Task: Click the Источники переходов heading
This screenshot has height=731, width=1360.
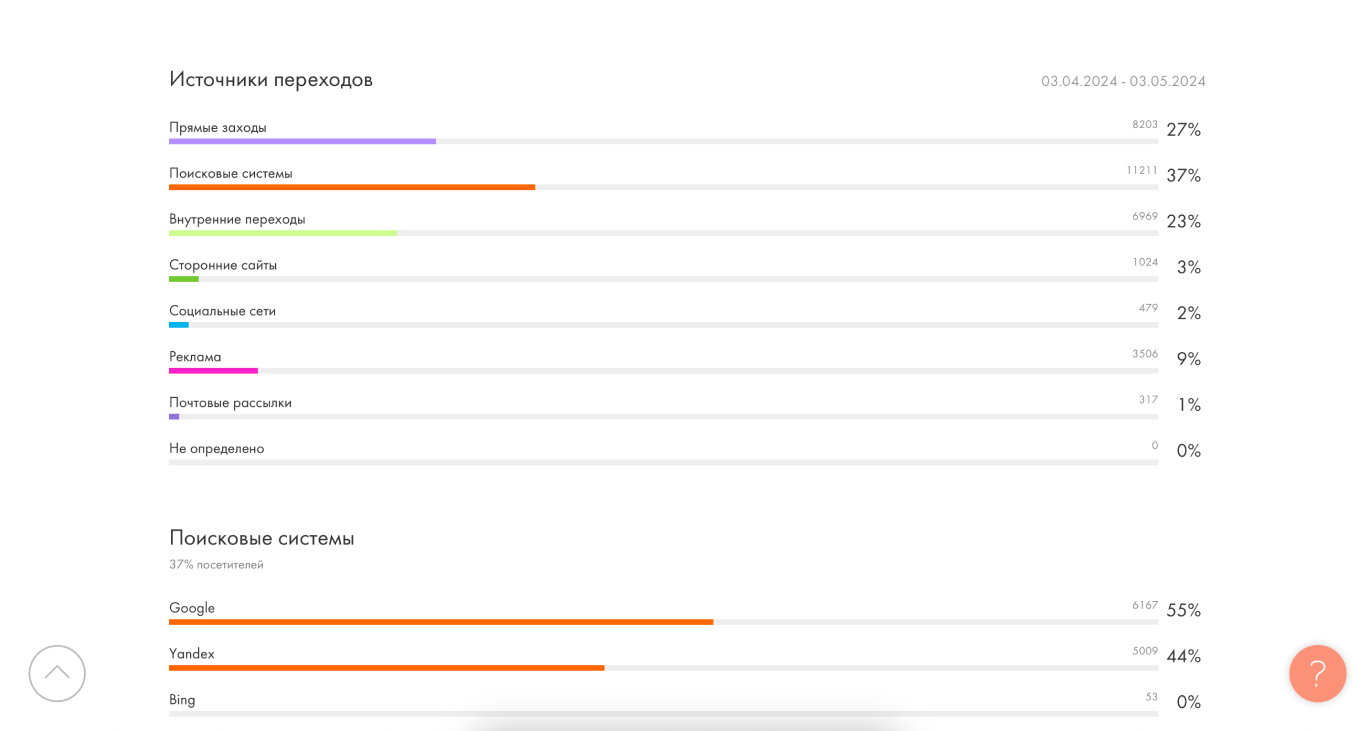Action: (x=271, y=79)
